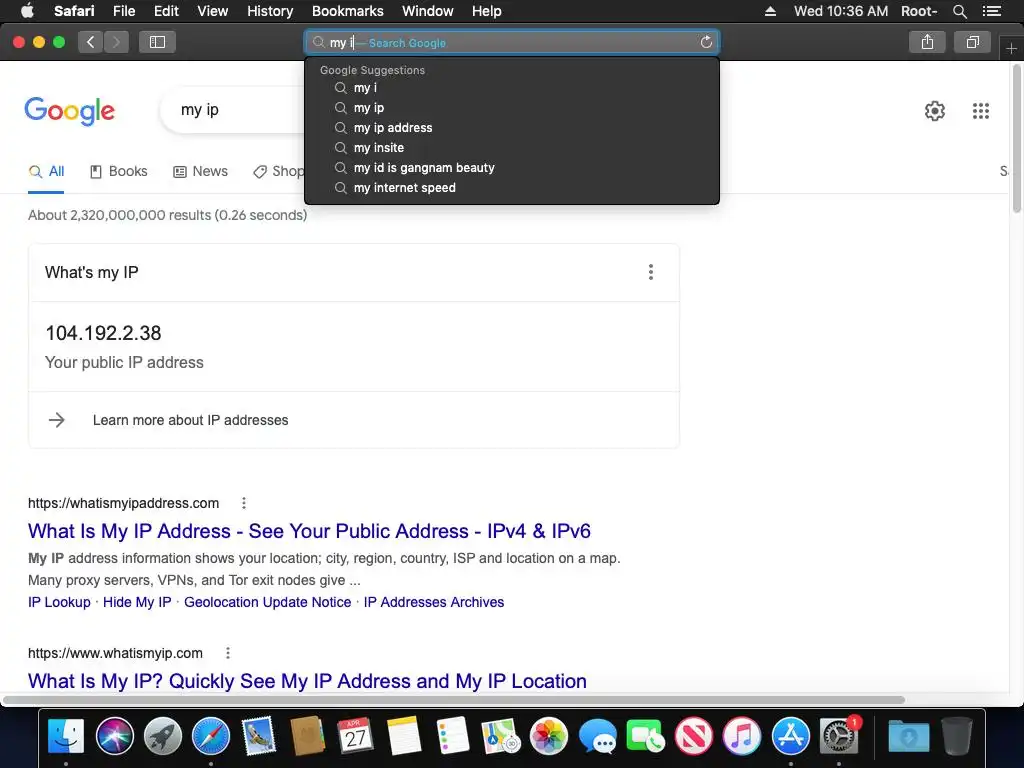
Task: Open FaceTime app in the Dock
Action: tap(645, 736)
